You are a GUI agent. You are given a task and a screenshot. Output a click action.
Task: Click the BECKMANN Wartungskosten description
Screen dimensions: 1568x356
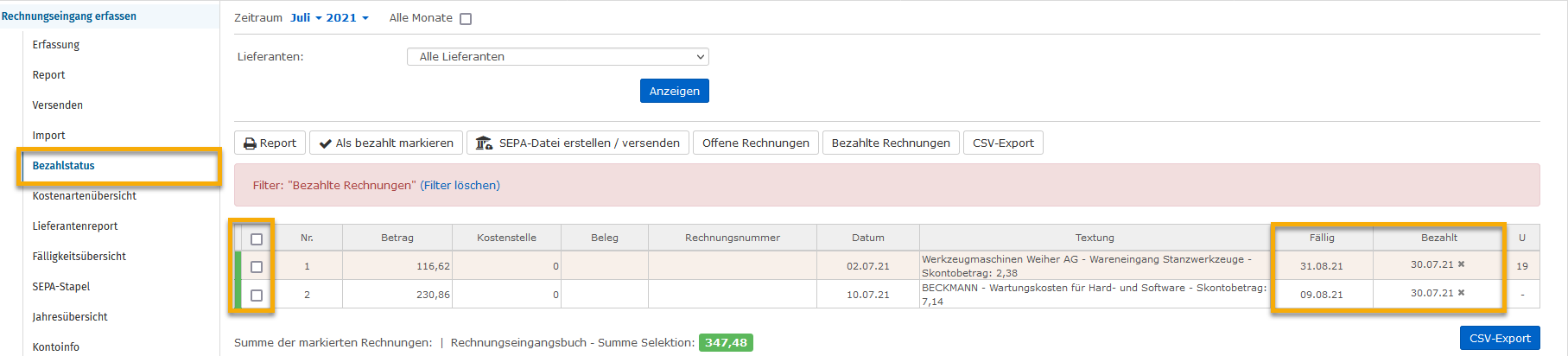point(1094,294)
